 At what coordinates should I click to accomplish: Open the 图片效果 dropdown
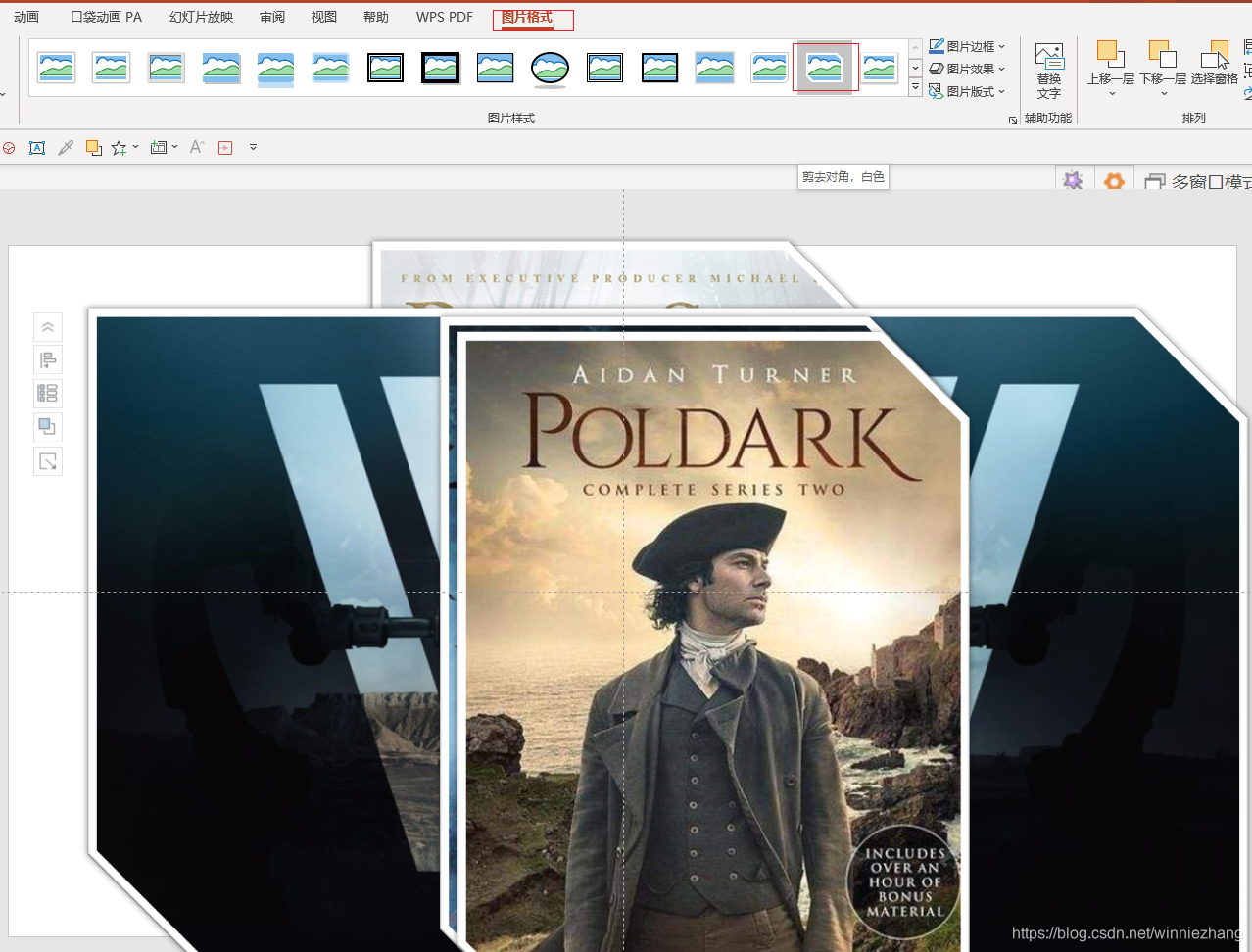(967, 69)
